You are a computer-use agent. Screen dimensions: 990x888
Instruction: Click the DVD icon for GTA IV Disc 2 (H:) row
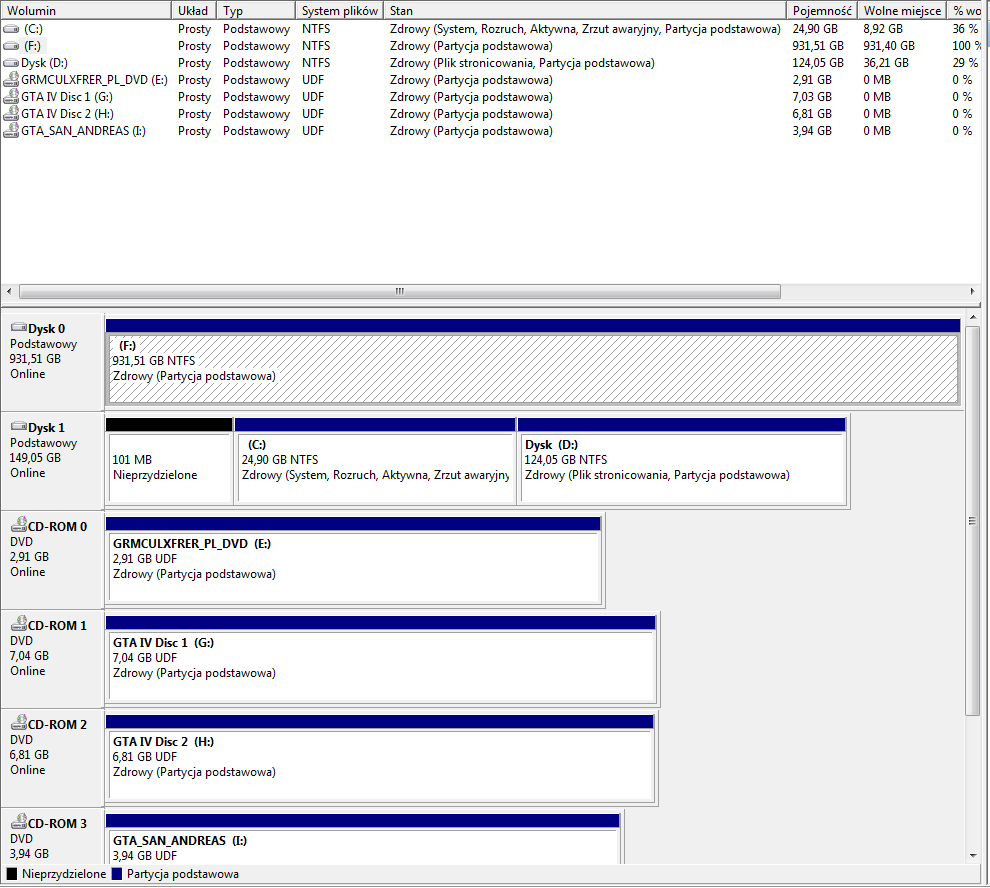click(x=11, y=114)
